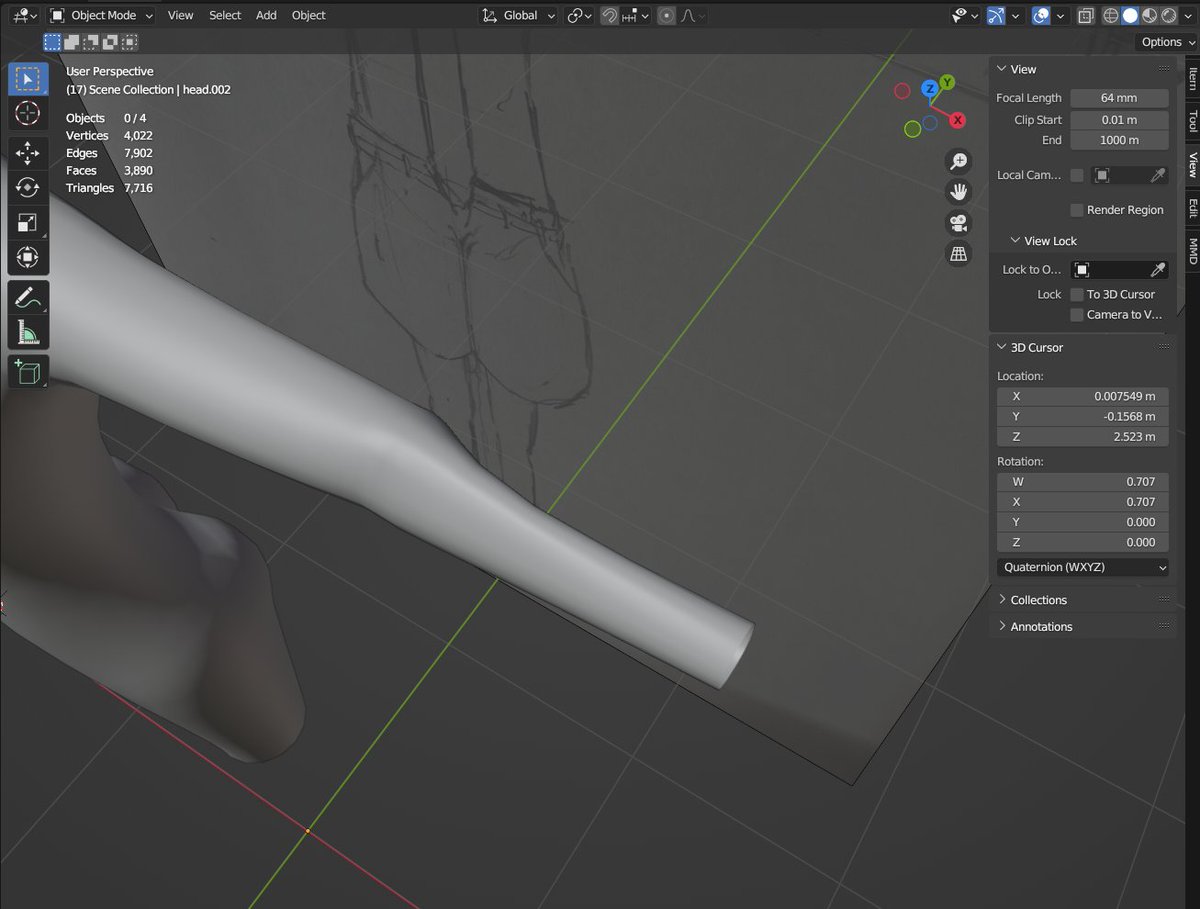Select the Scale tool
The width and height of the screenshot is (1200, 909).
click(28, 223)
